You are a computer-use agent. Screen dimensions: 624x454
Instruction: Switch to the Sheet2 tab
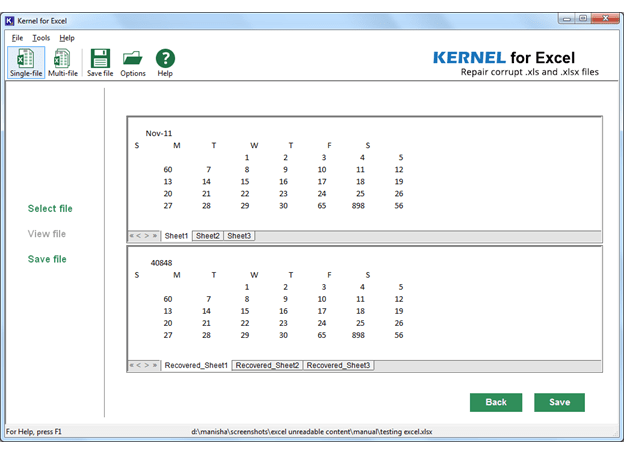(x=207, y=236)
